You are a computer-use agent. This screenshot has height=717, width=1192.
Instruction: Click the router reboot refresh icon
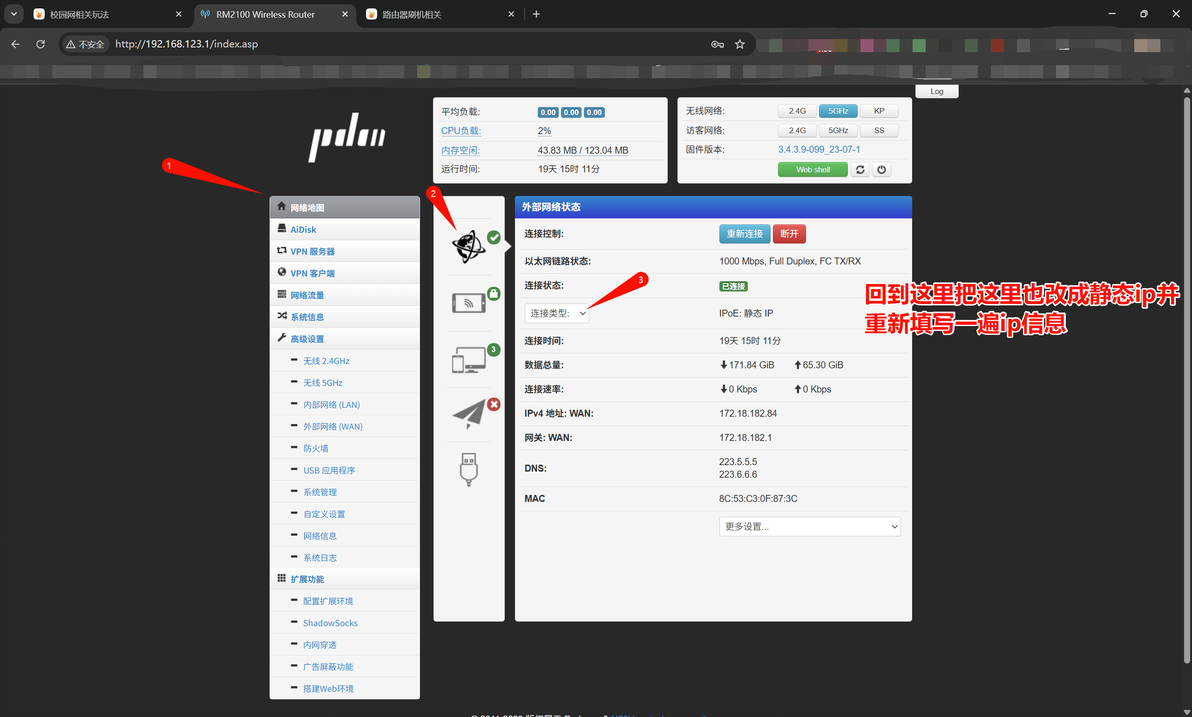(x=860, y=170)
